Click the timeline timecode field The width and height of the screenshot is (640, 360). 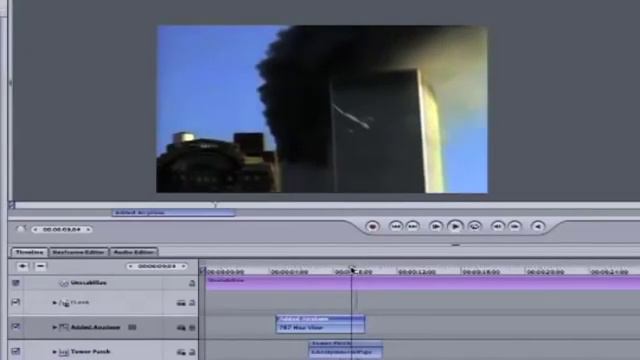(157, 266)
